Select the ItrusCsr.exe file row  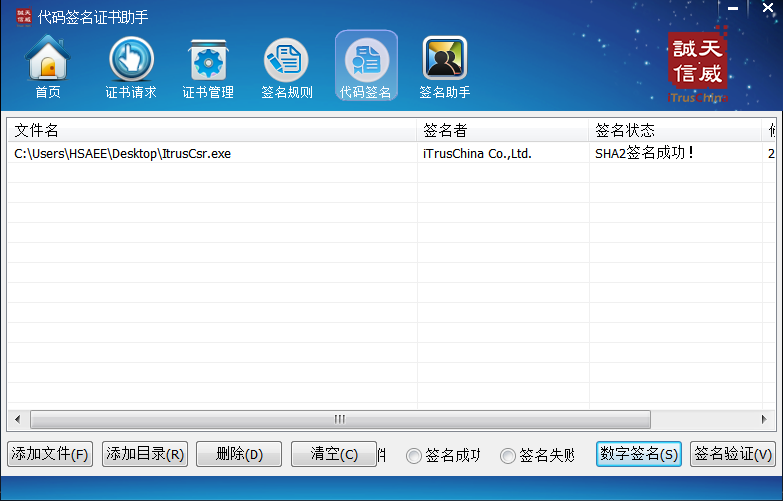tap(391, 153)
